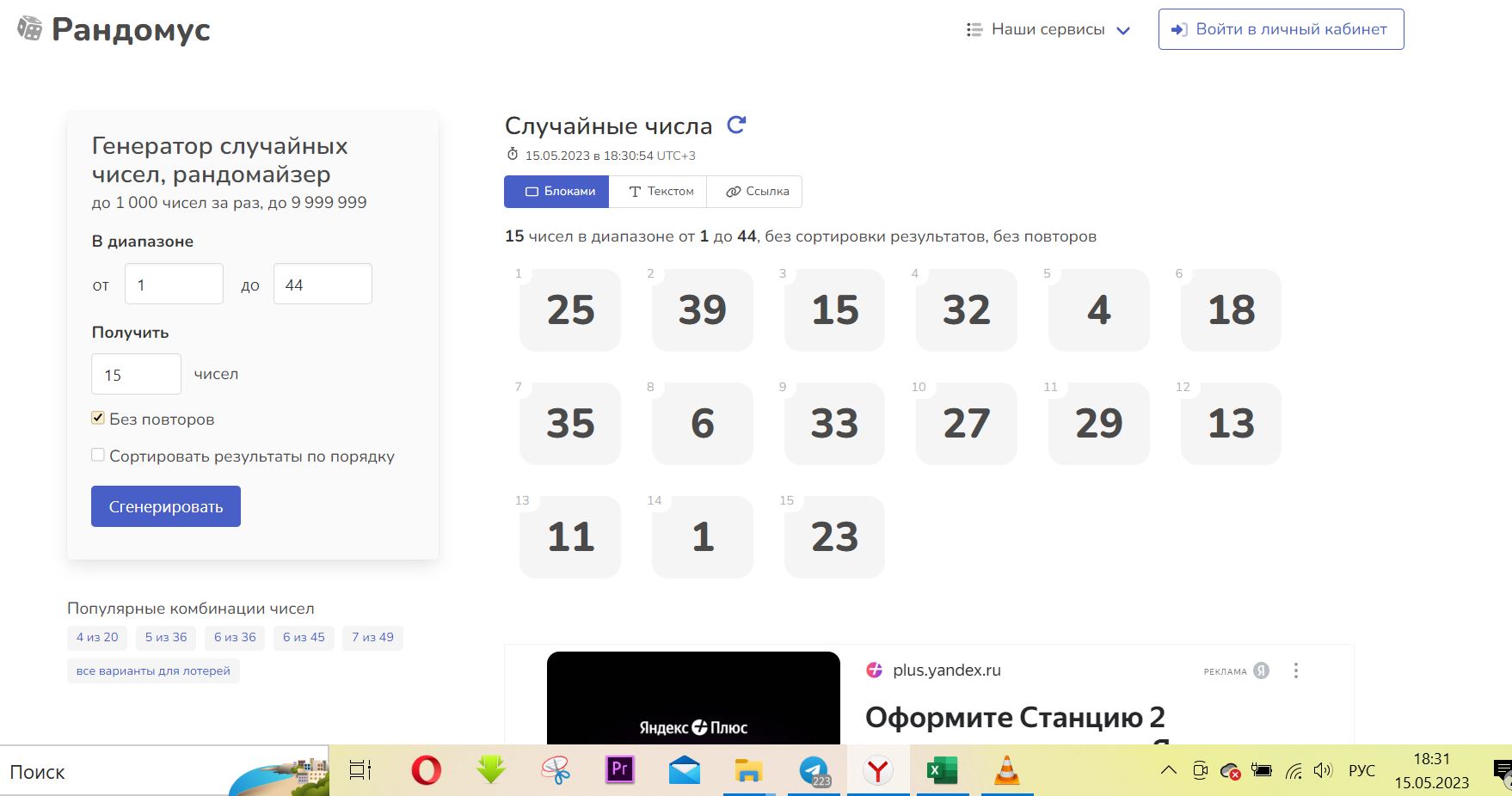Refresh the random numbers with the reload icon
This screenshot has height=796, width=1512.
[736, 126]
